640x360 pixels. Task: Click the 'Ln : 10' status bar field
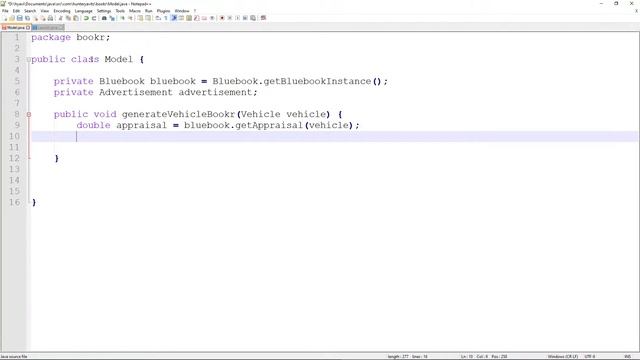pyautogui.click(x=467, y=357)
